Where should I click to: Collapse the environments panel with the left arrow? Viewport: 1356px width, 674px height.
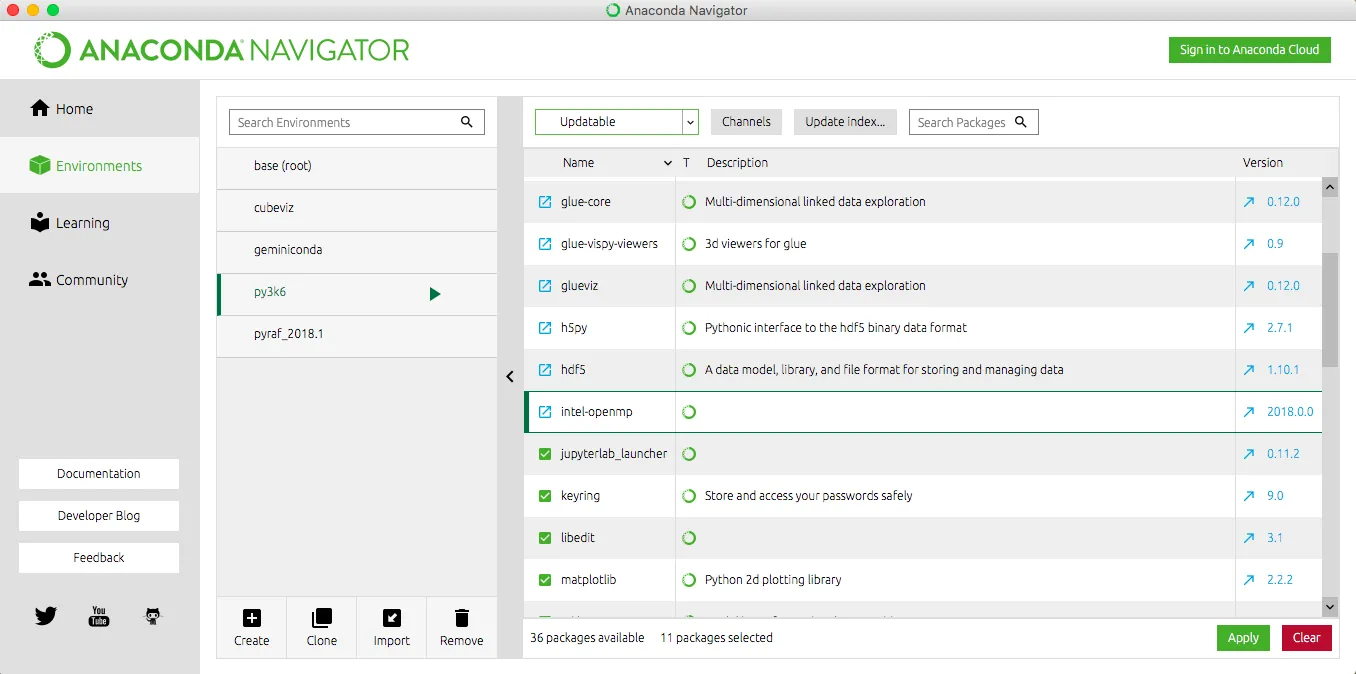coord(510,377)
